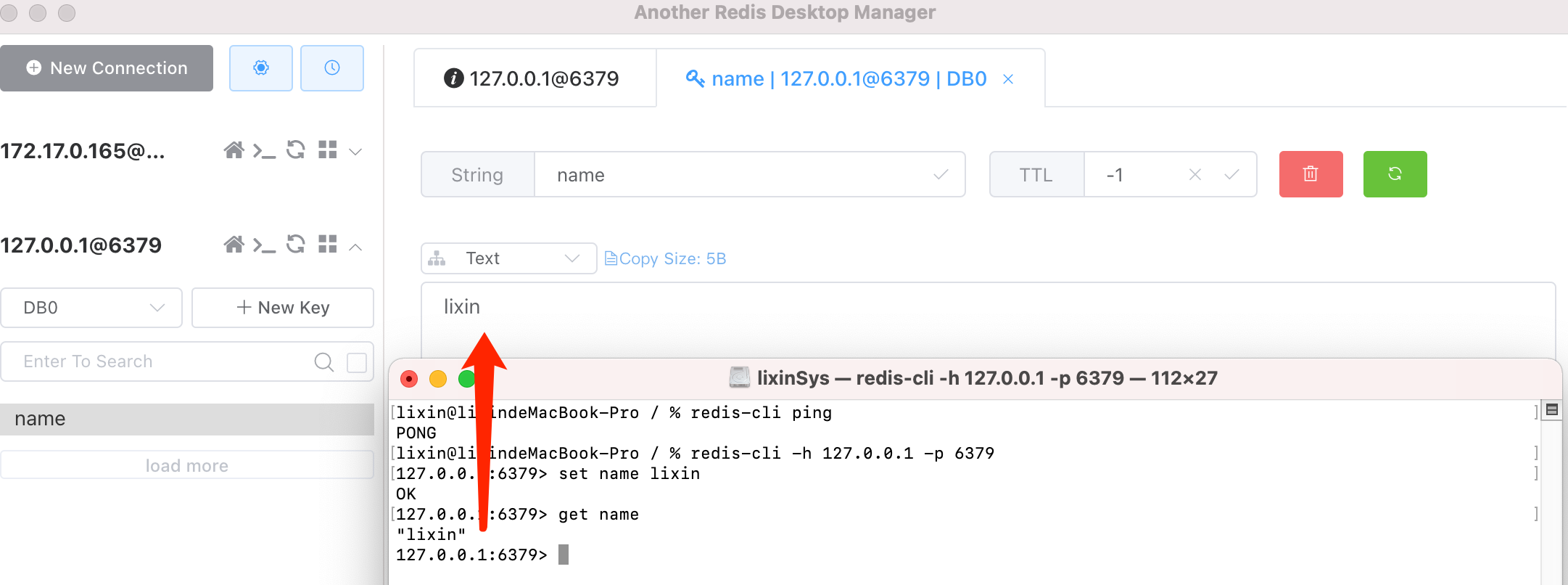
Task: Click the load more button
Action: pos(187,465)
